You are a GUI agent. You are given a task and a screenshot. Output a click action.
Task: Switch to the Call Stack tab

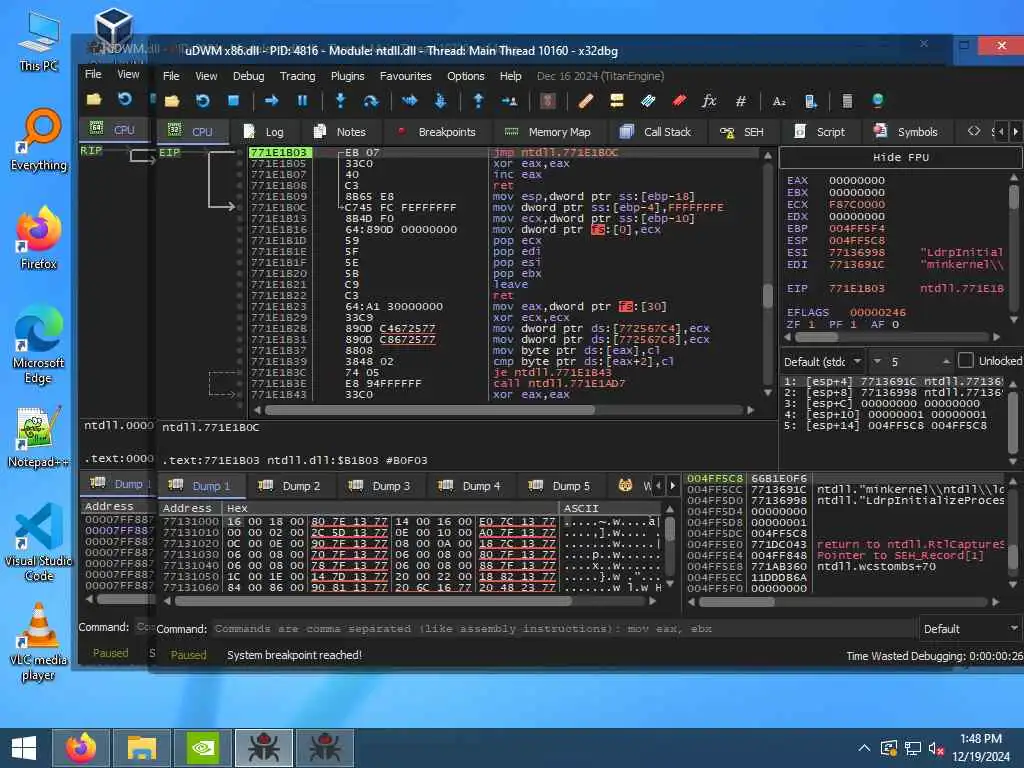(x=656, y=132)
